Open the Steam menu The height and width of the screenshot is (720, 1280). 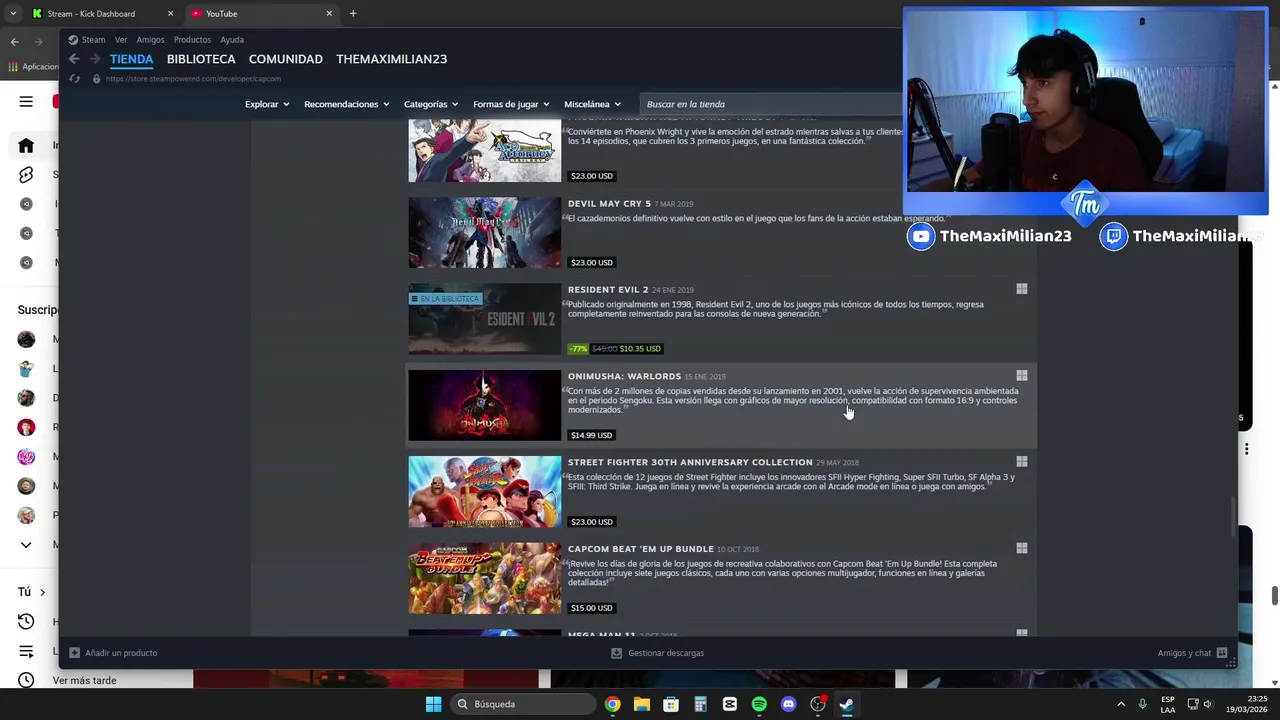click(x=93, y=40)
